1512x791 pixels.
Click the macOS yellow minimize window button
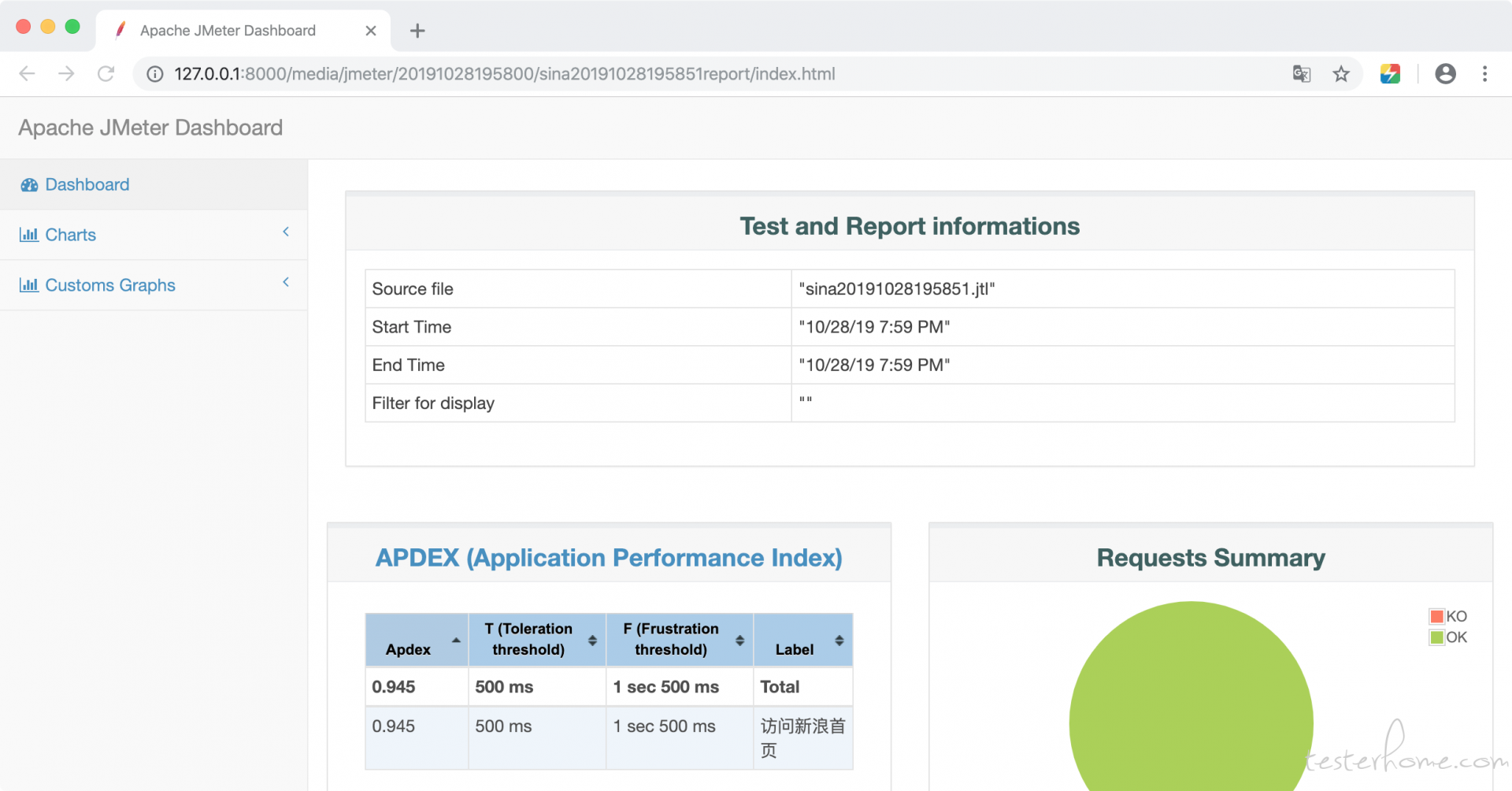point(48,27)
